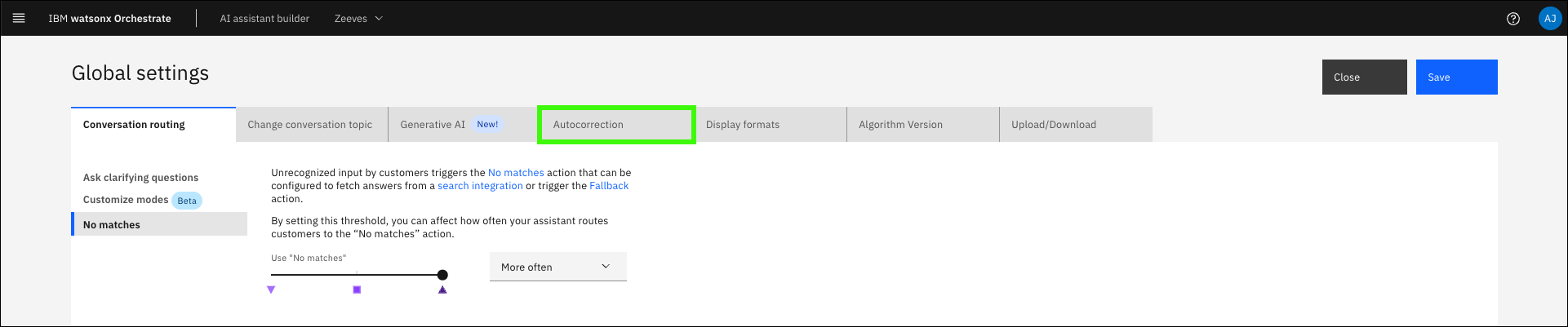Open the hamburger navigation menu
The image size is (1568, 327).
[x=19, y=18]
